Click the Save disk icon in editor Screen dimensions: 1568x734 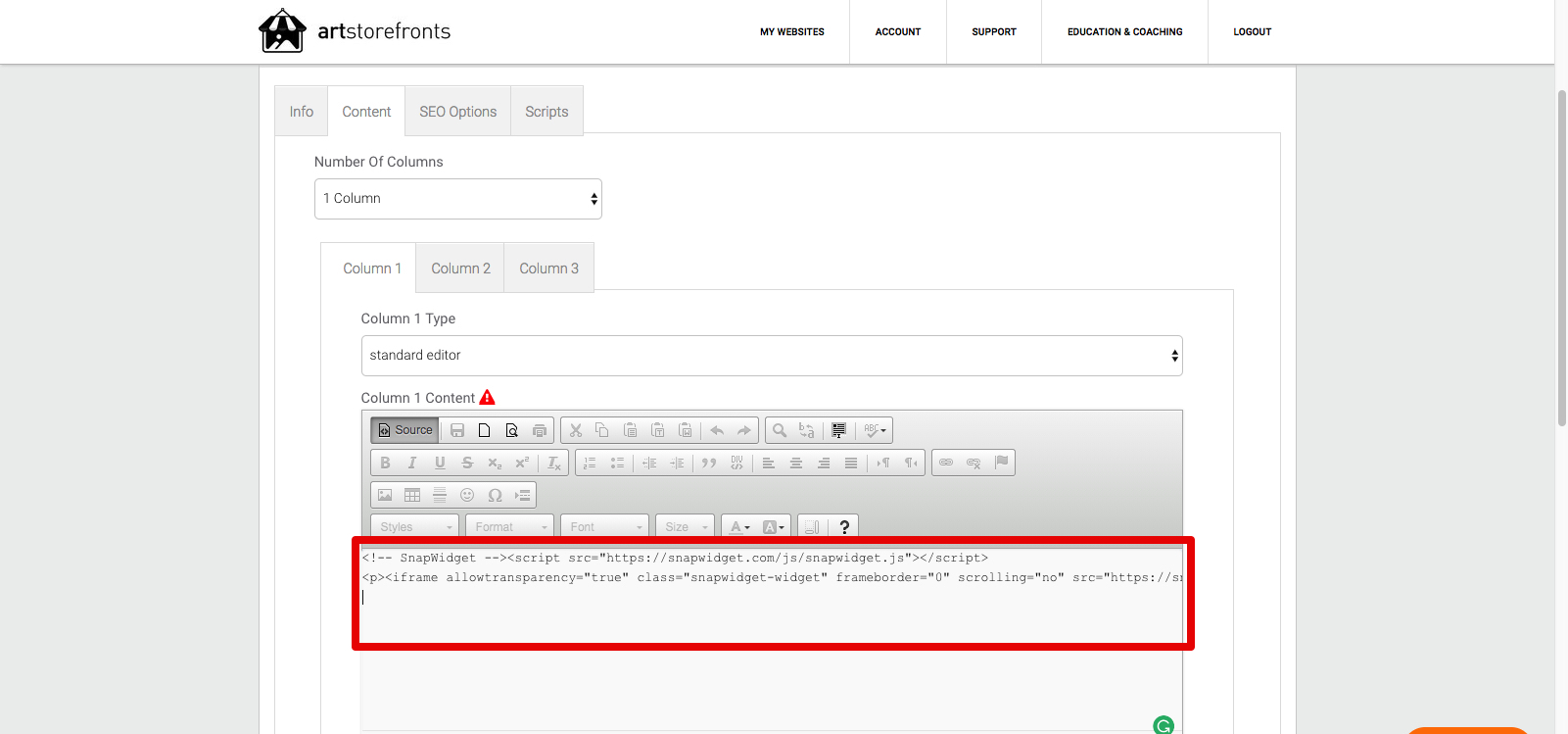(457, 430)
